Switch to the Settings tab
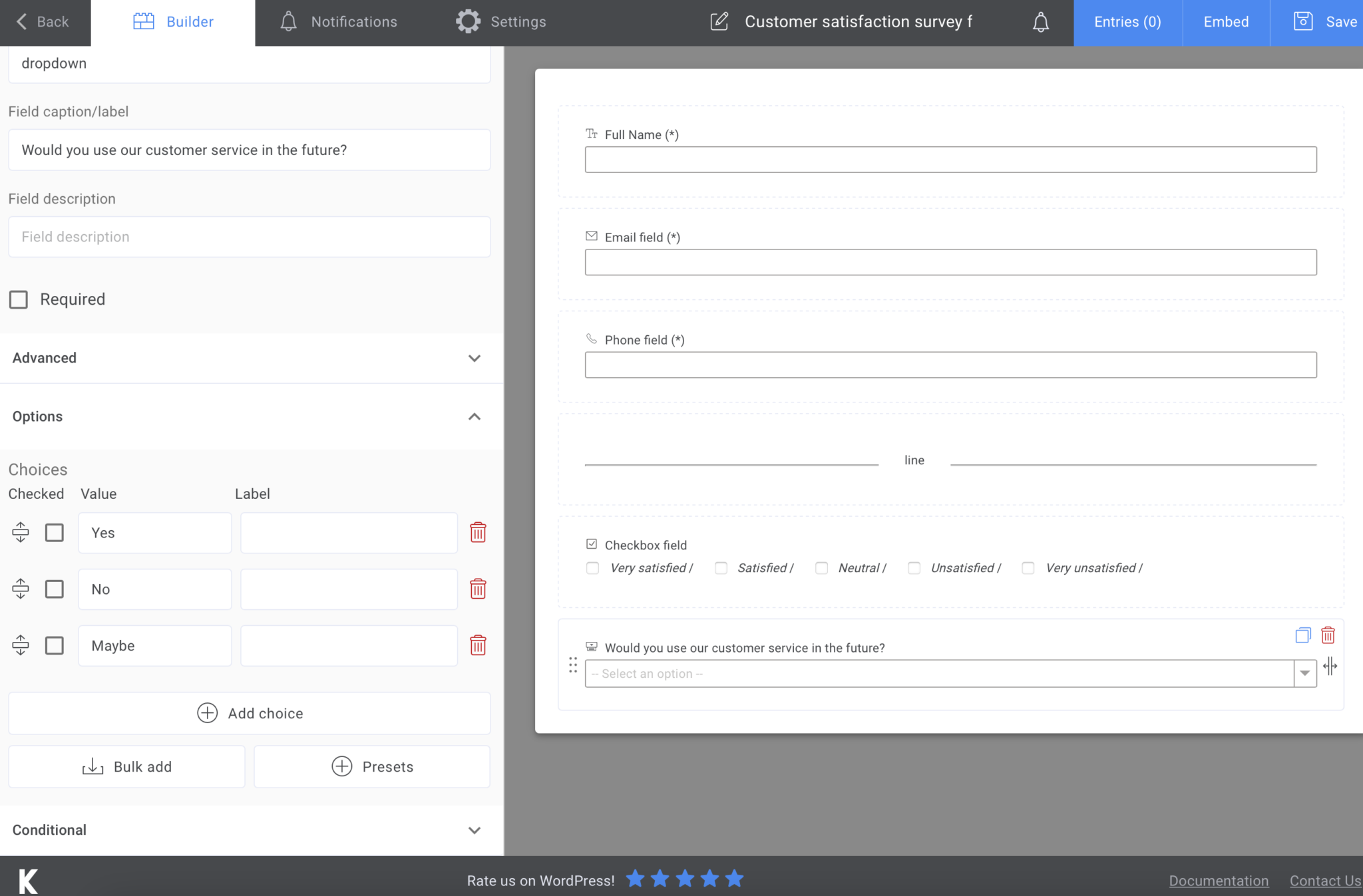The height and width of the screenshot is (896, 1363). pyautogui.click(x=501, y=21)
